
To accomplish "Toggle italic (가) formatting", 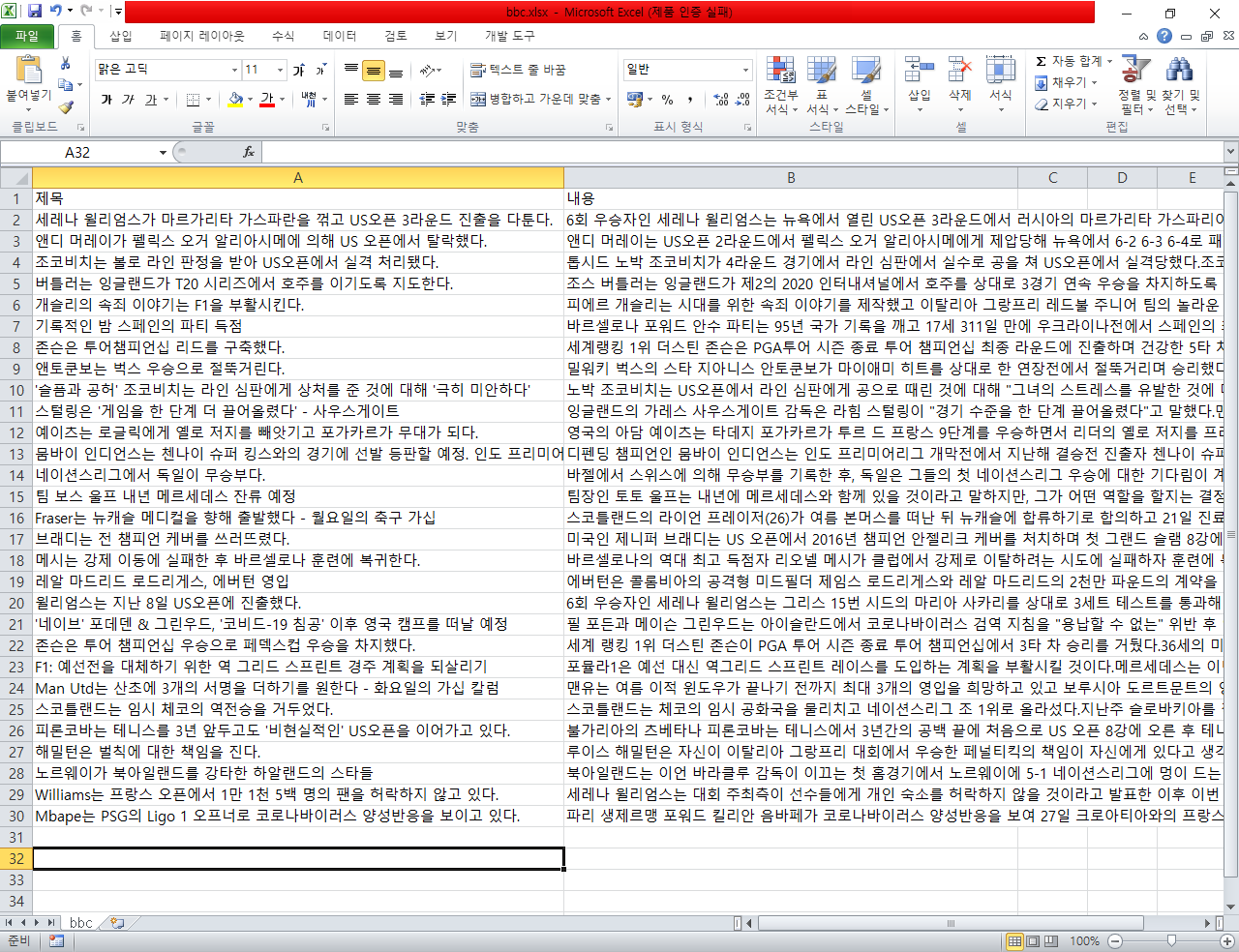I will click(128, 99).
